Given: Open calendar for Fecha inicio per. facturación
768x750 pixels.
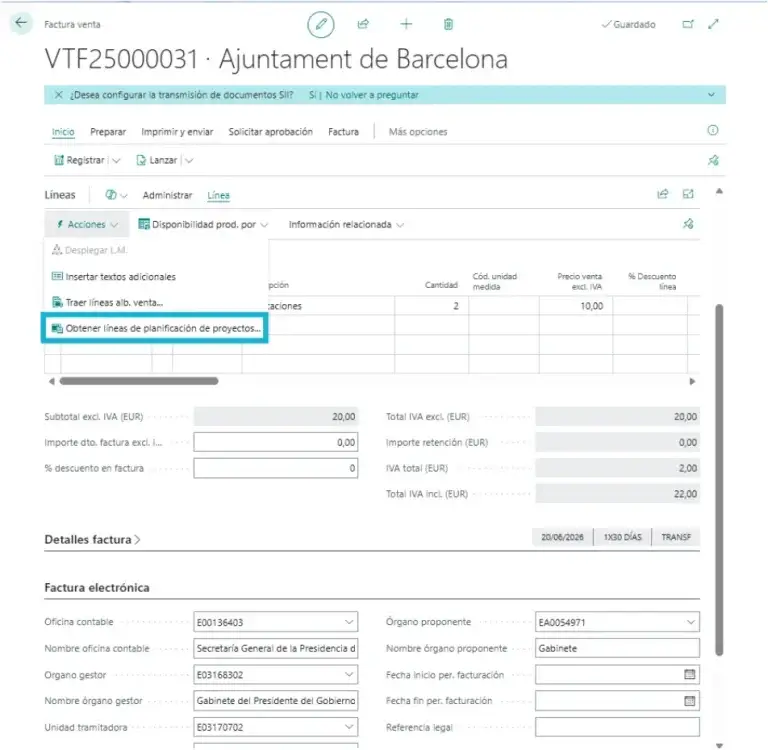Looking at the screenshot, I should 690,675.
